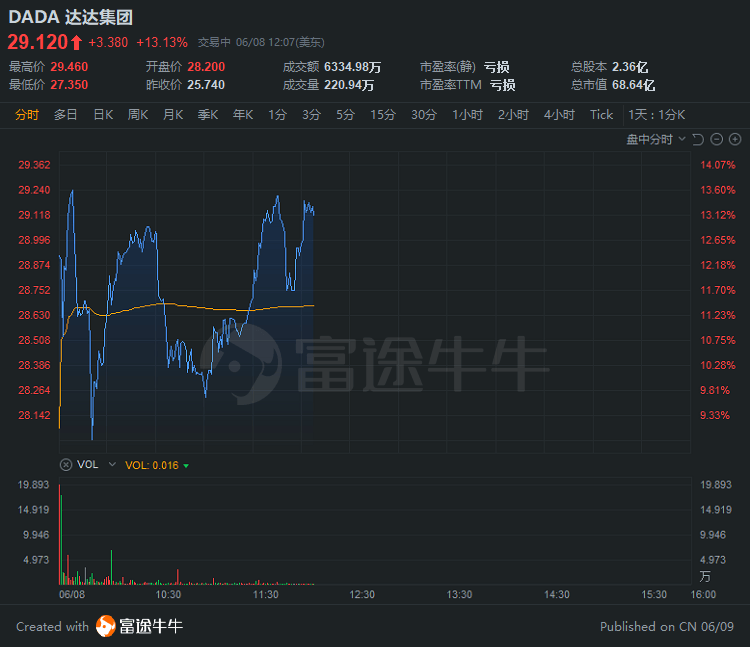
Task: Click the tallest red opening volume bar
Action: (x=59, y=534)
